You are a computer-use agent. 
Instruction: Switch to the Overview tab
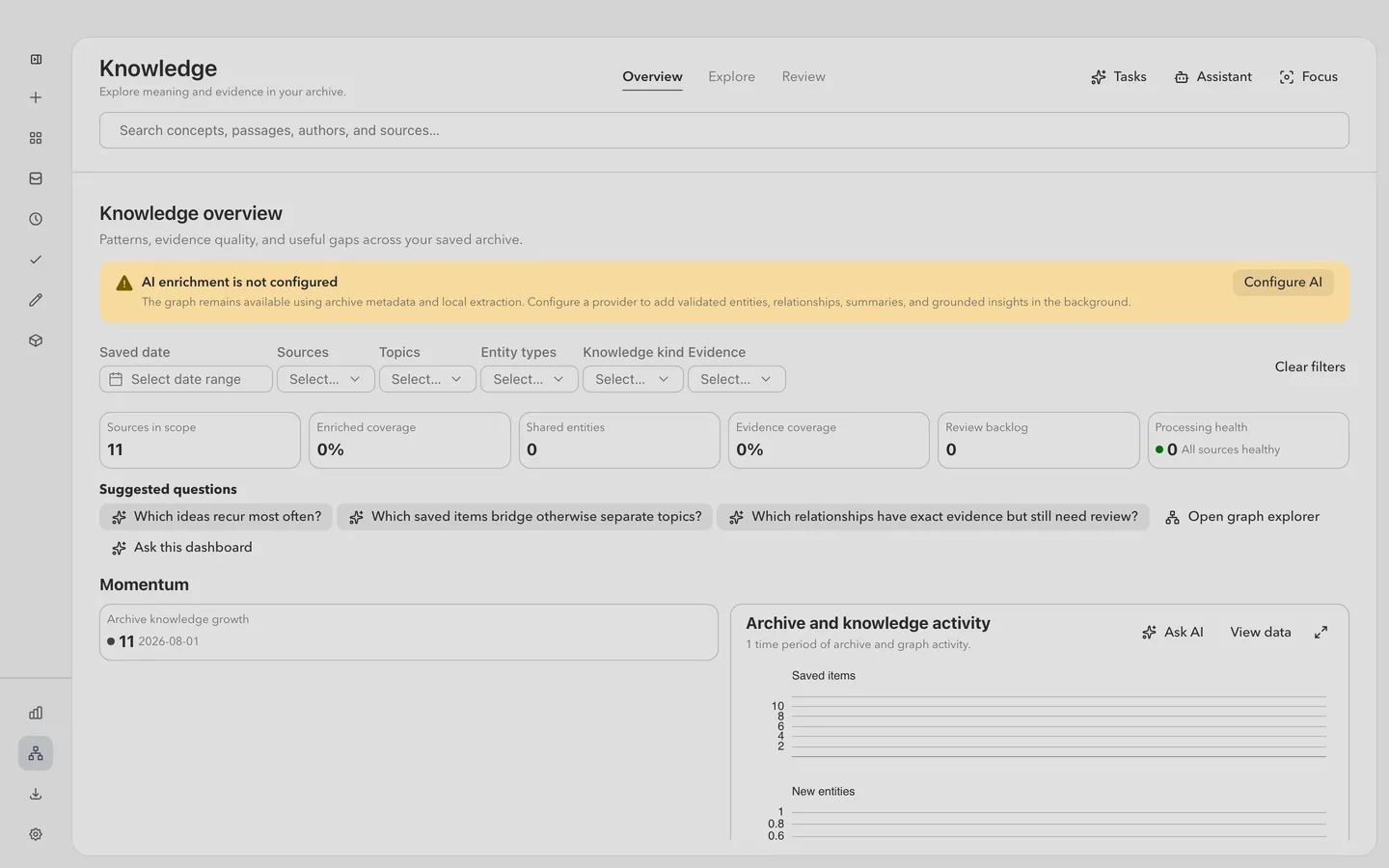click(x=652, y=77)
